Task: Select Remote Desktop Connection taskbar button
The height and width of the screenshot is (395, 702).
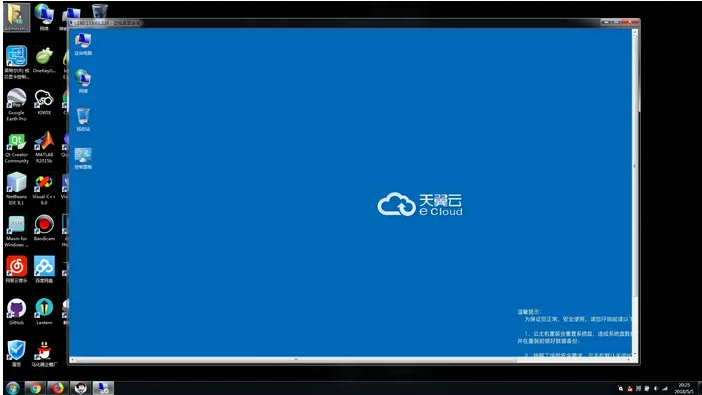Action: tap(103, 388)
